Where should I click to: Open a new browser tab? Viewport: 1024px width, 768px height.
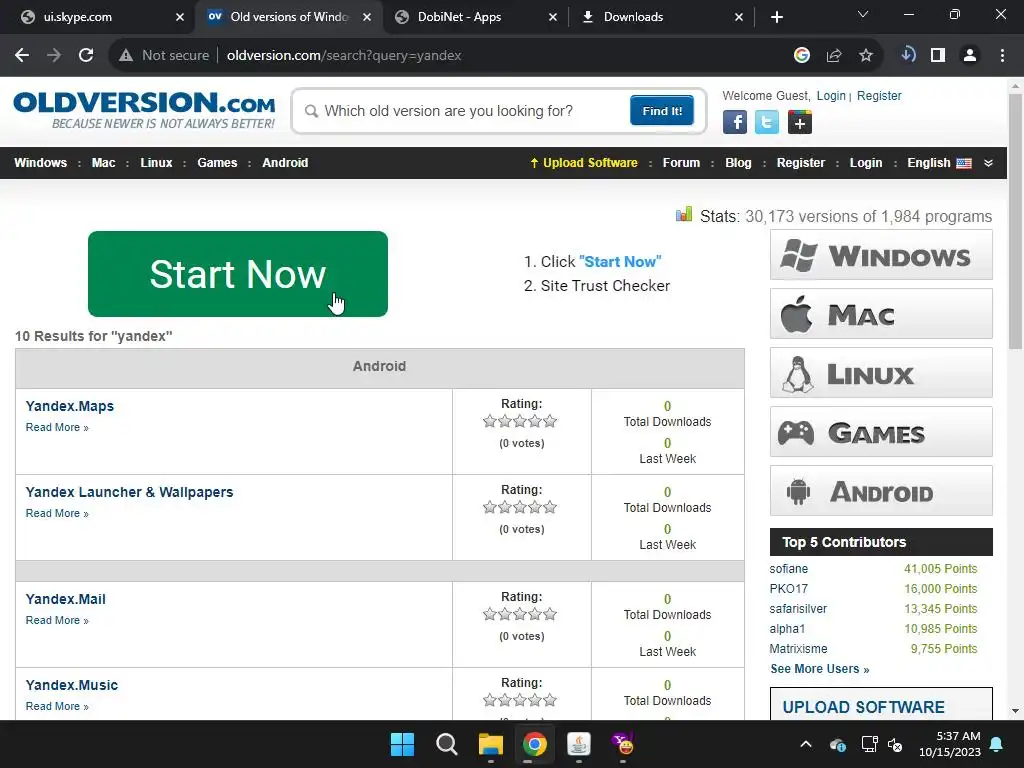(x=776, y=17)
